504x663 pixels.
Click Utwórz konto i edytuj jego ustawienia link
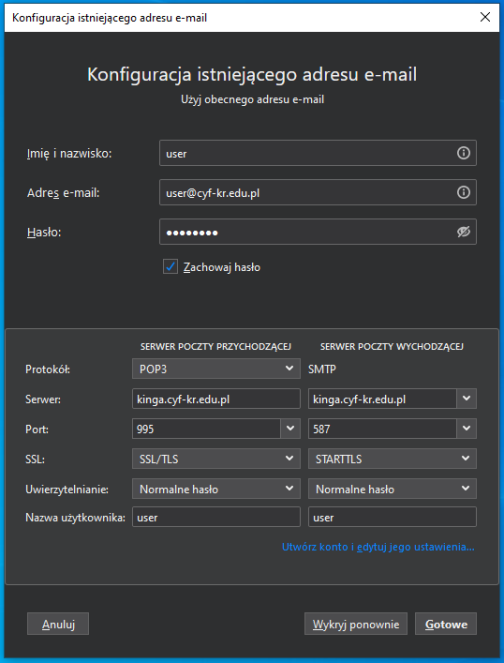(378, 547)
